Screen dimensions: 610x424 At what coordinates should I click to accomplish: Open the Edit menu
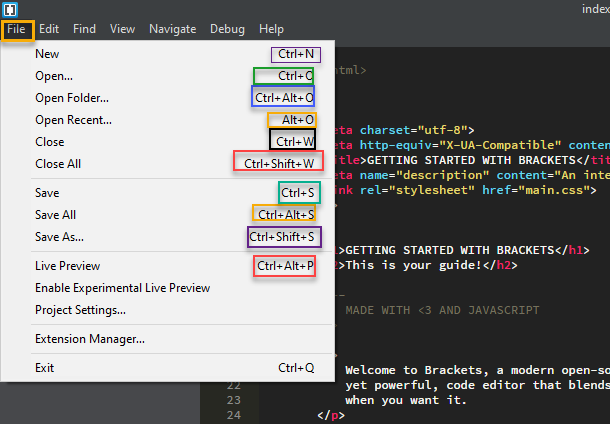49,29
